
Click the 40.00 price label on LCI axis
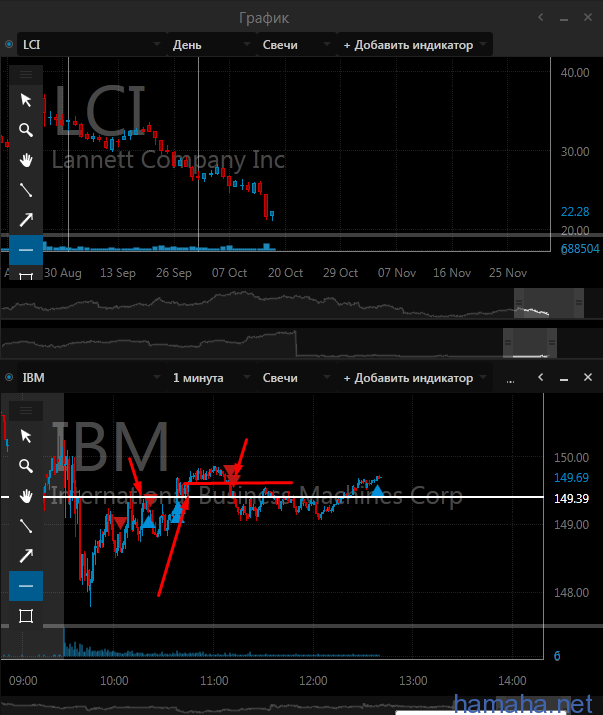[x=575, y=73]
